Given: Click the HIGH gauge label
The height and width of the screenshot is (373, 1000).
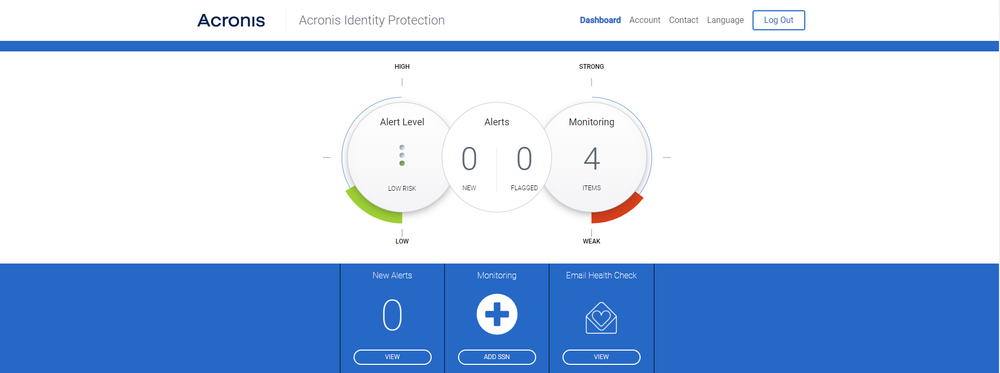Looking at the screenshot, I should (x=402, y=66).
